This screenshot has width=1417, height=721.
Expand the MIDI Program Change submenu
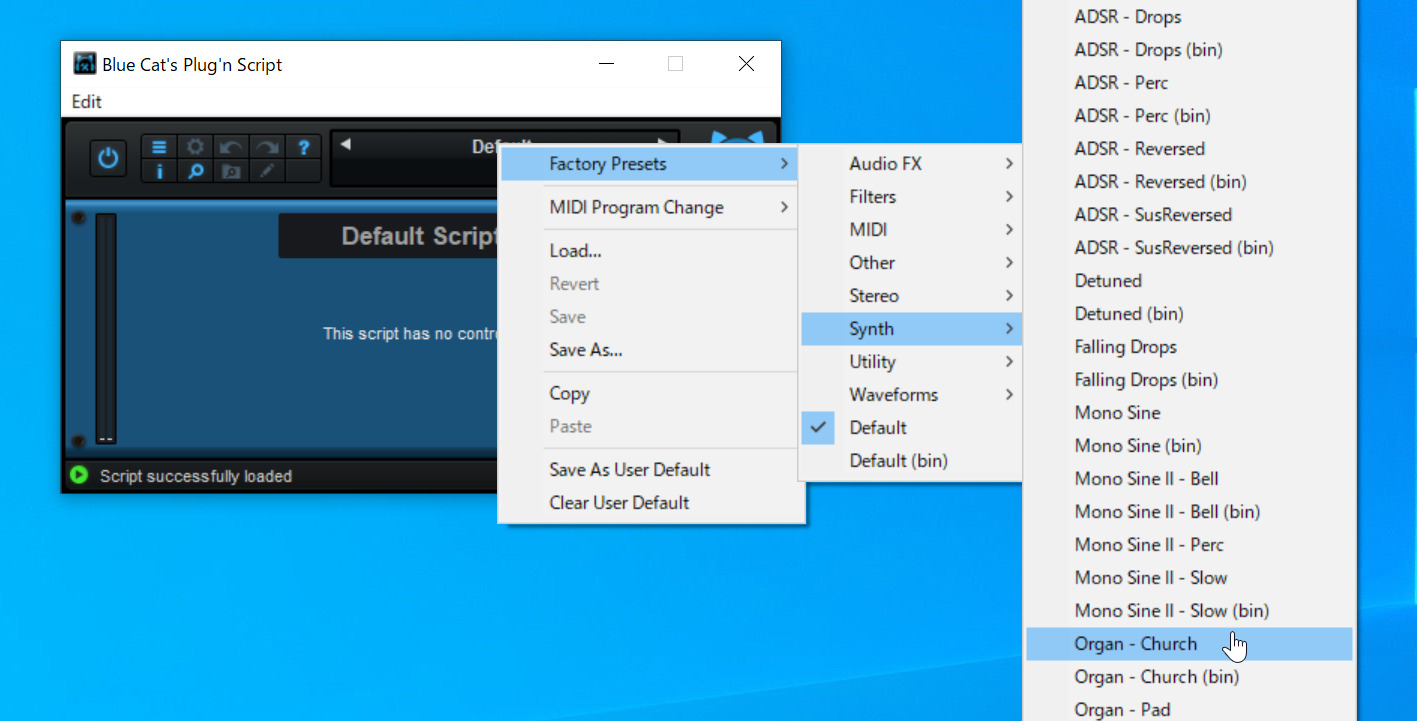tap(651, 208)
